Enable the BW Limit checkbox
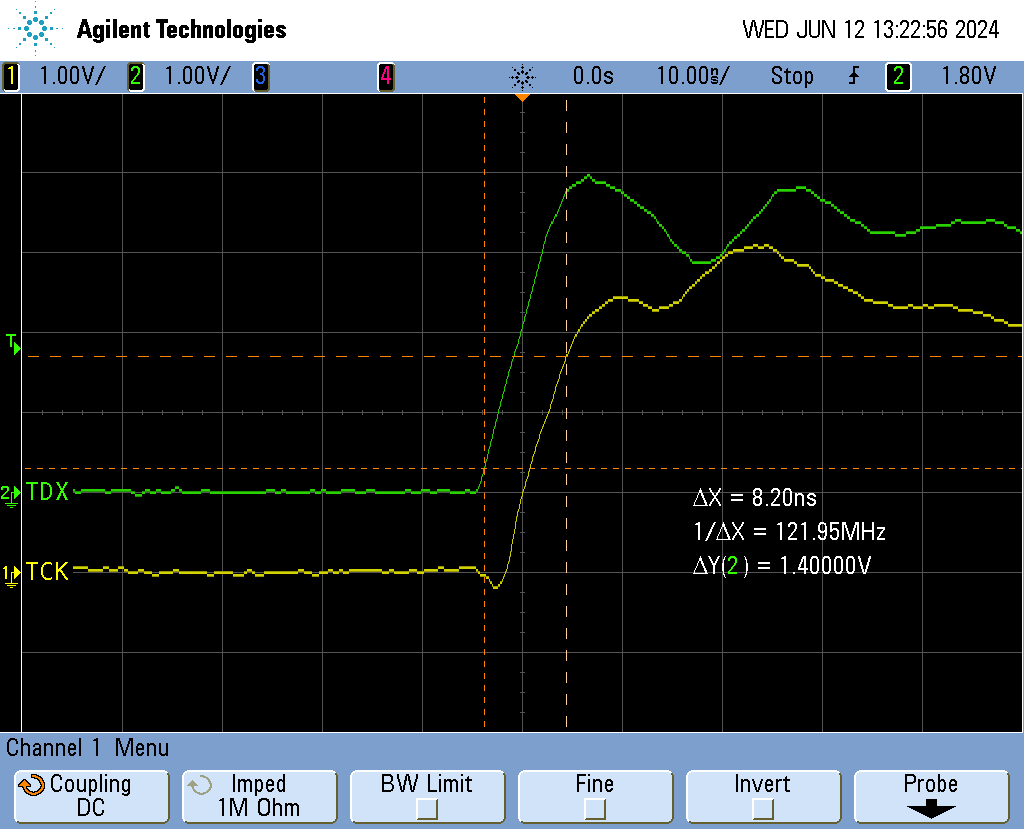 tap(427, 808)
